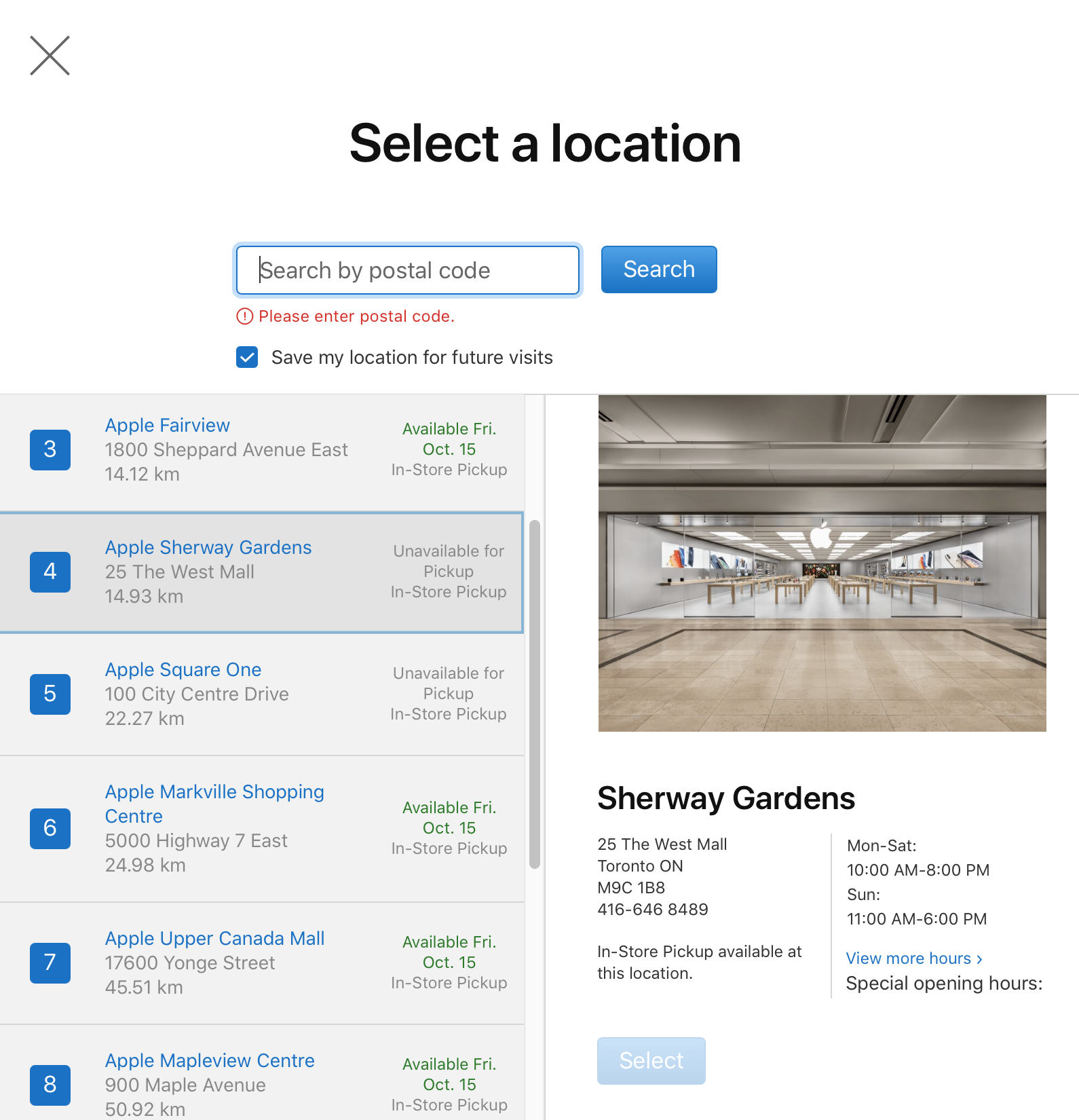Select store number 6 badge
The width and height of the screenshot is (1079, 1120).
[x=50, y=828]
